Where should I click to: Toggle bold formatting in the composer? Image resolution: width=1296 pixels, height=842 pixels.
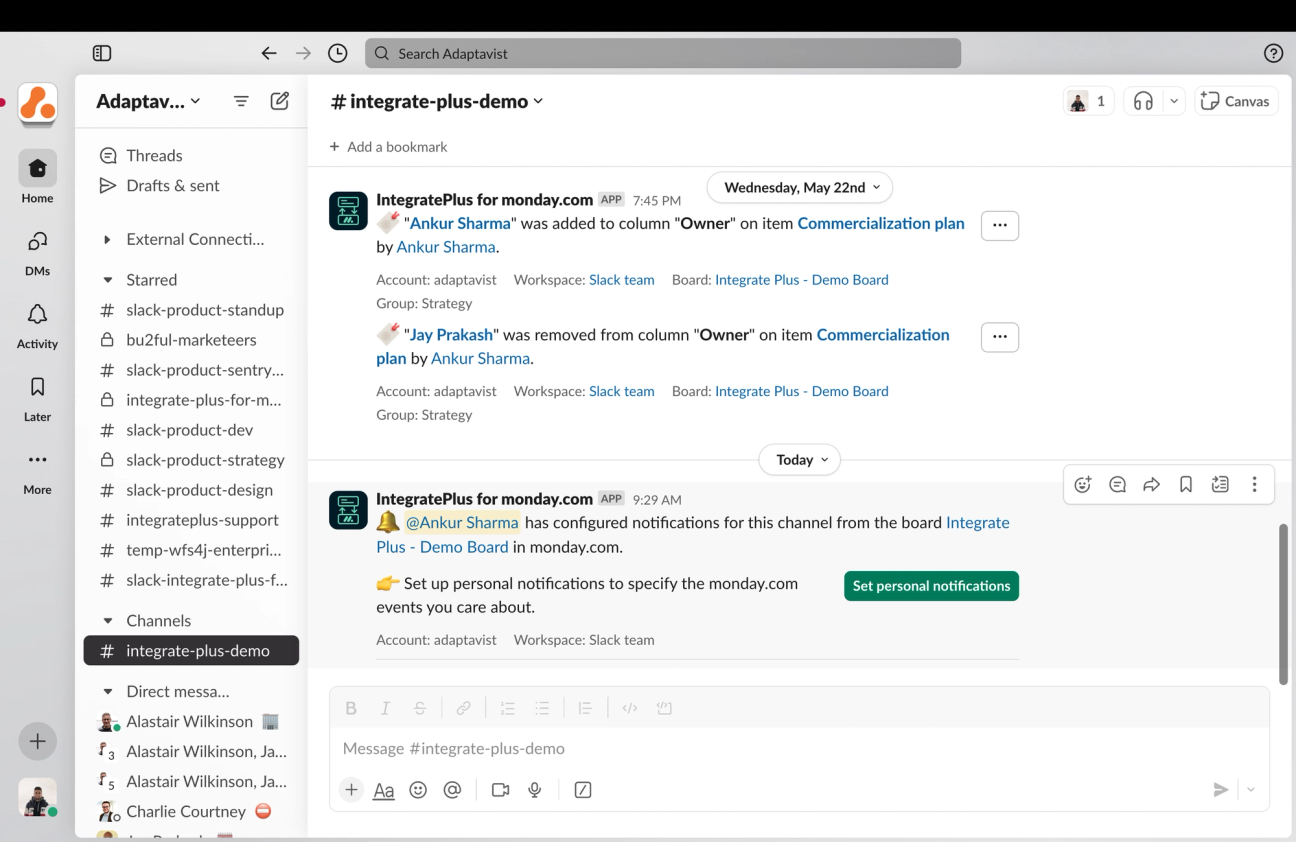[351, 708]
